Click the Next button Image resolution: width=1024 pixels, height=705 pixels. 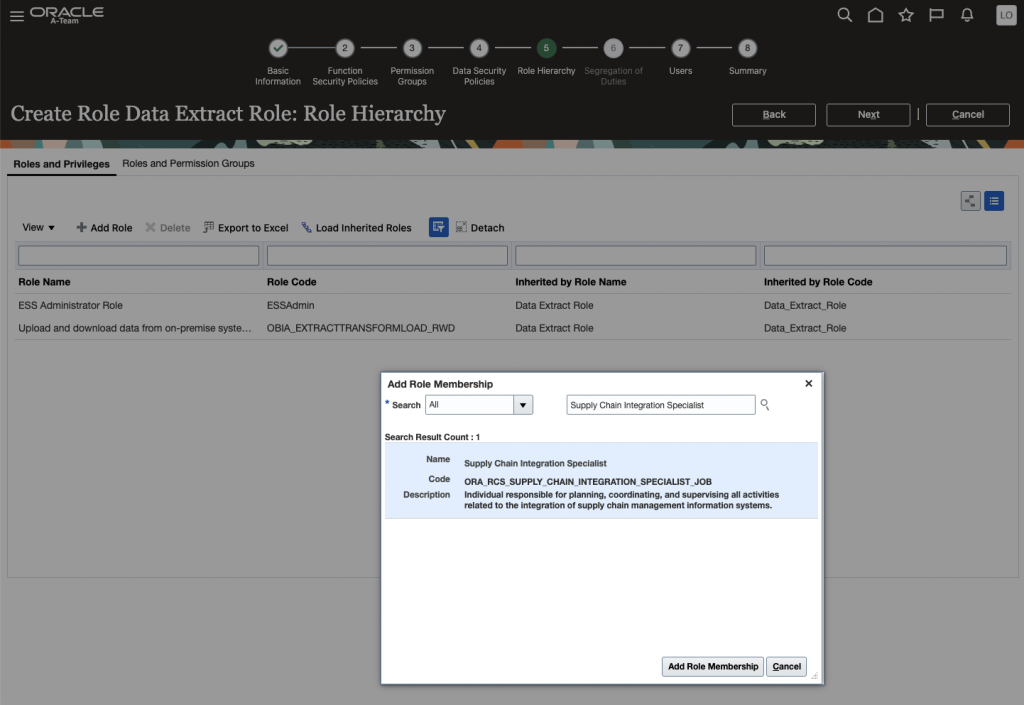point(868,114)
